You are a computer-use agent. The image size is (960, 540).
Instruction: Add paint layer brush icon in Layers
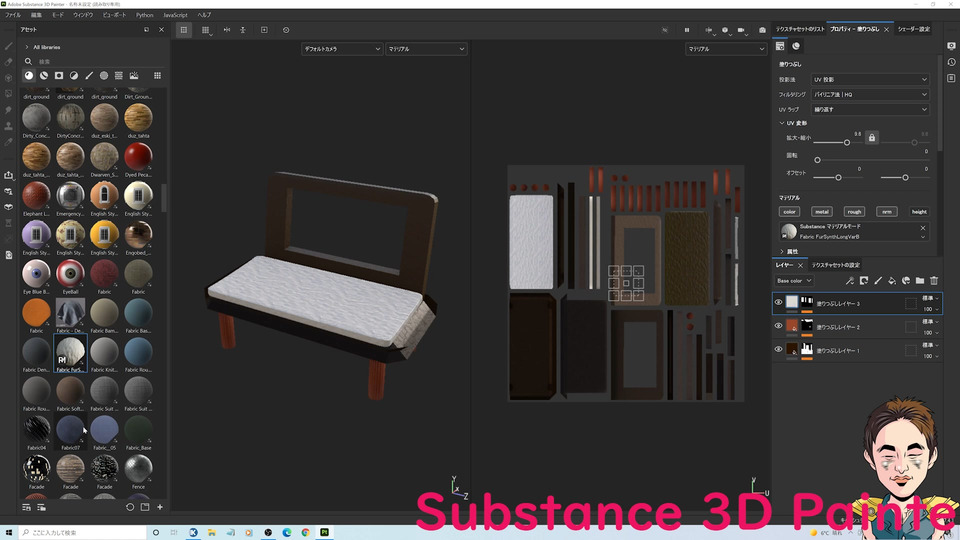click(878, 280)
